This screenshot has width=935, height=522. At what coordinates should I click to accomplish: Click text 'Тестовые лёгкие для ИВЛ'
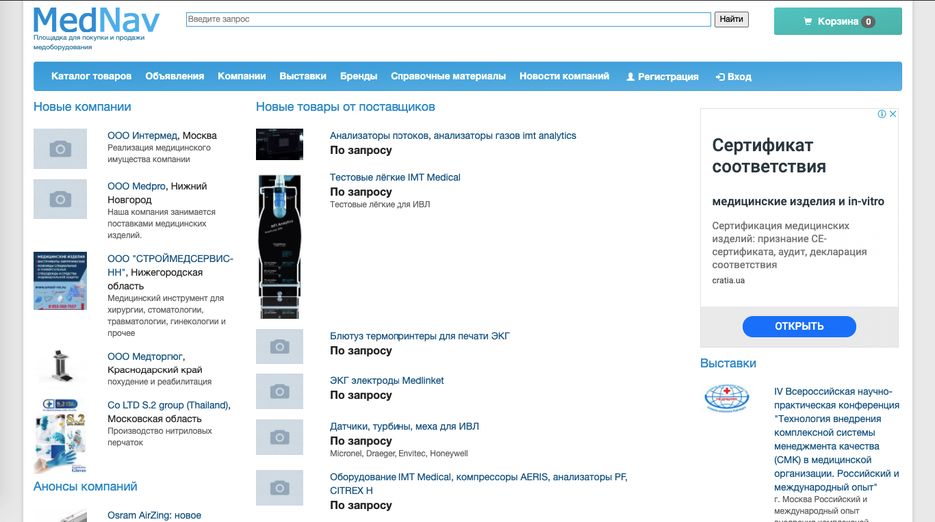click(380, 204)
